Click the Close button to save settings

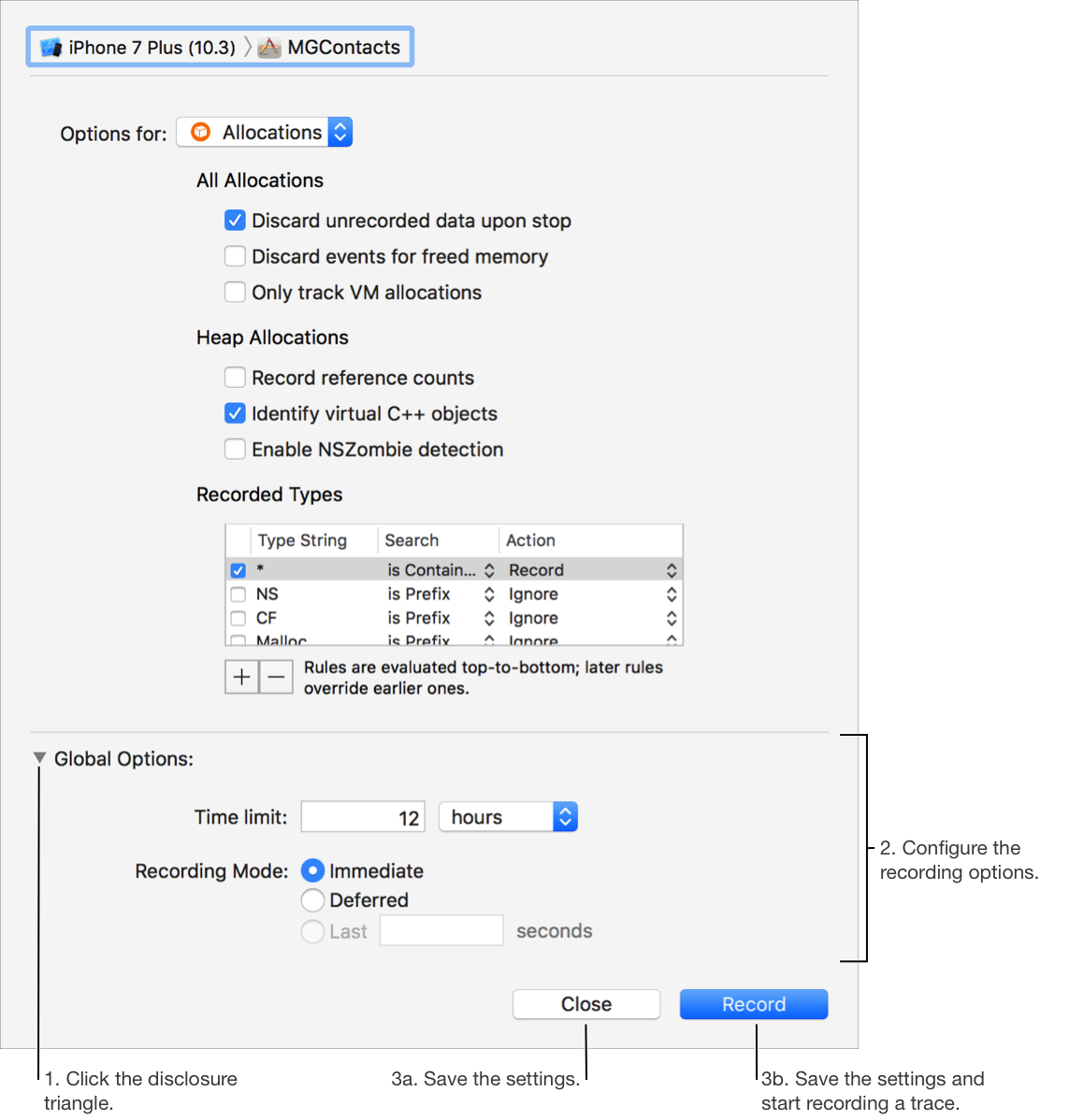(586, 1003)
